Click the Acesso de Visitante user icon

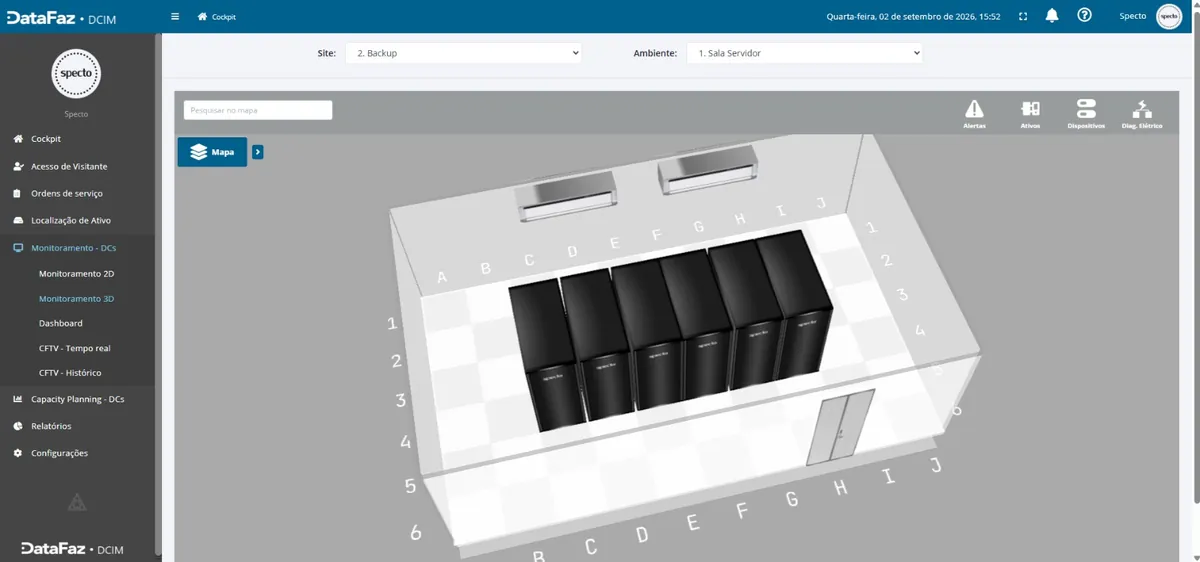point(18,166)
